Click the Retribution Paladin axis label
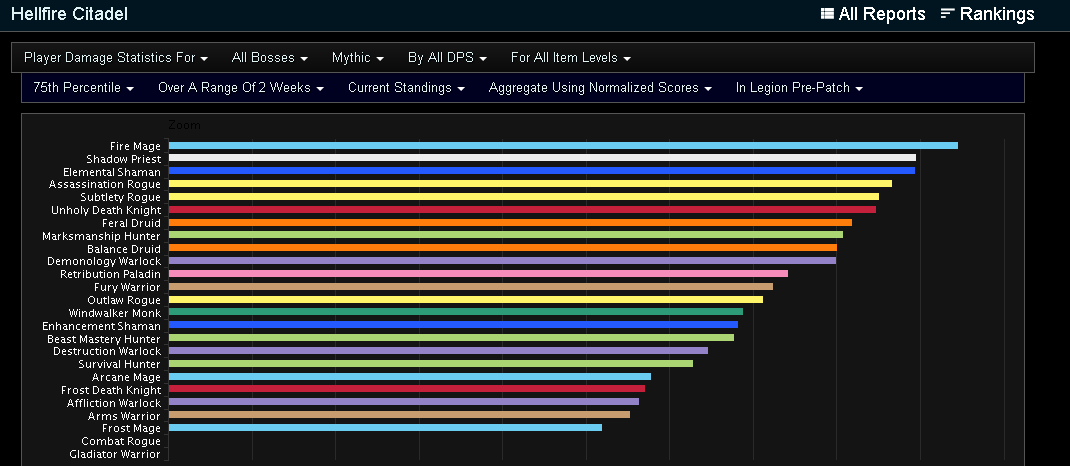The width and height of the screenshot is (1070, 466). click(x=111, y=274)
